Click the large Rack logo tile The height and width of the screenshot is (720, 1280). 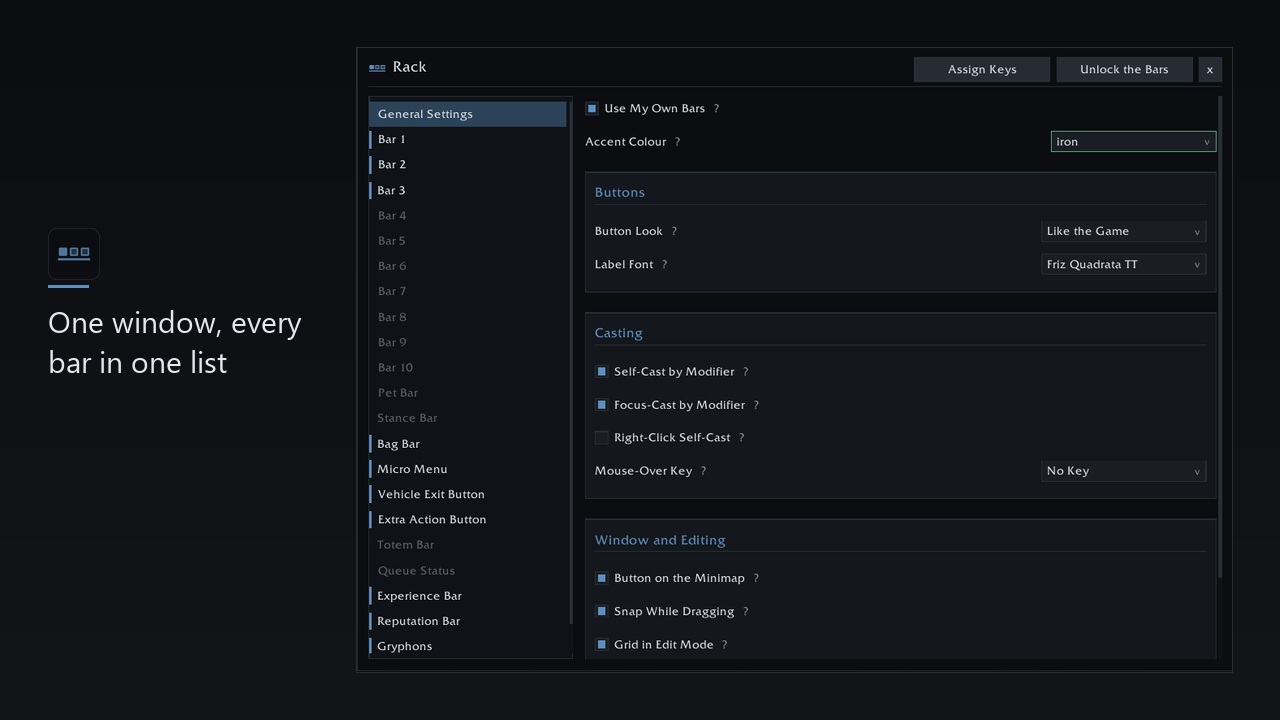(x=74, y=253)
